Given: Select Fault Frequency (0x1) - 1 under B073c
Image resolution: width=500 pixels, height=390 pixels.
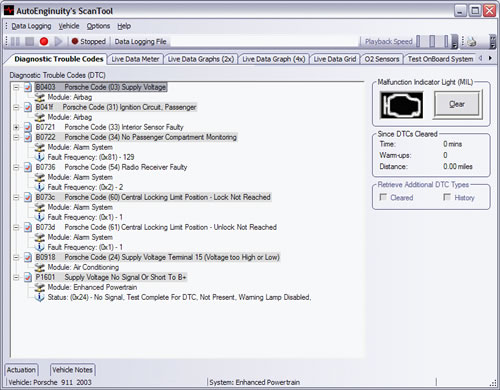Looking at the screenshot, I should tap(85, 217).
